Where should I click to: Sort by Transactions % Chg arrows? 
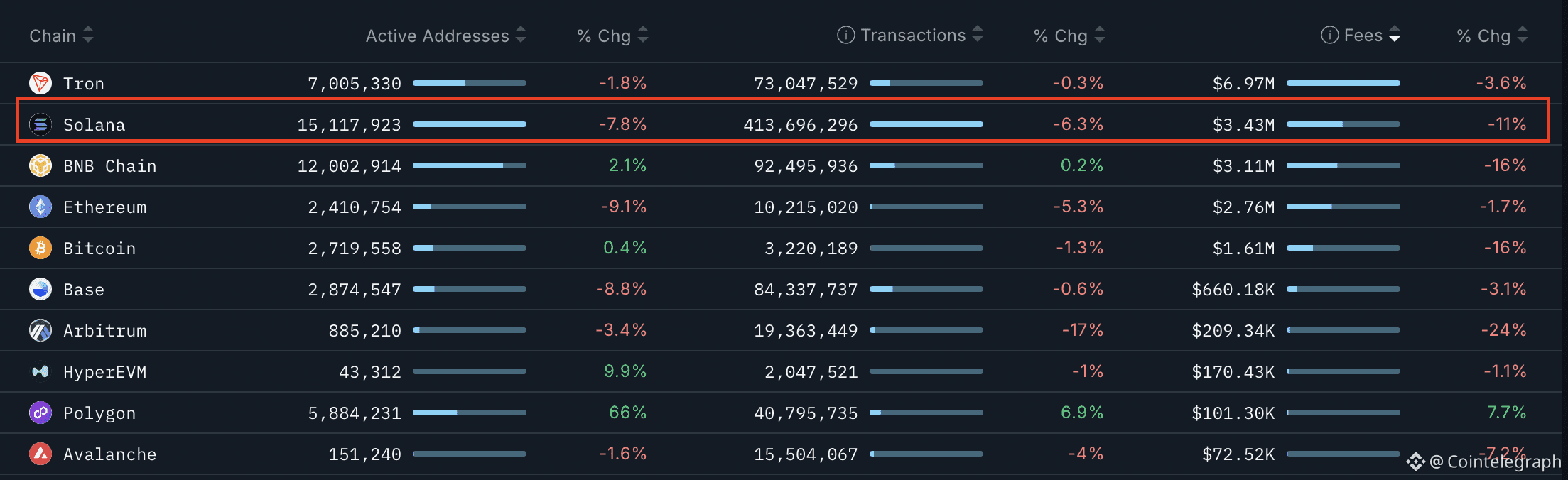[1100, 35]
